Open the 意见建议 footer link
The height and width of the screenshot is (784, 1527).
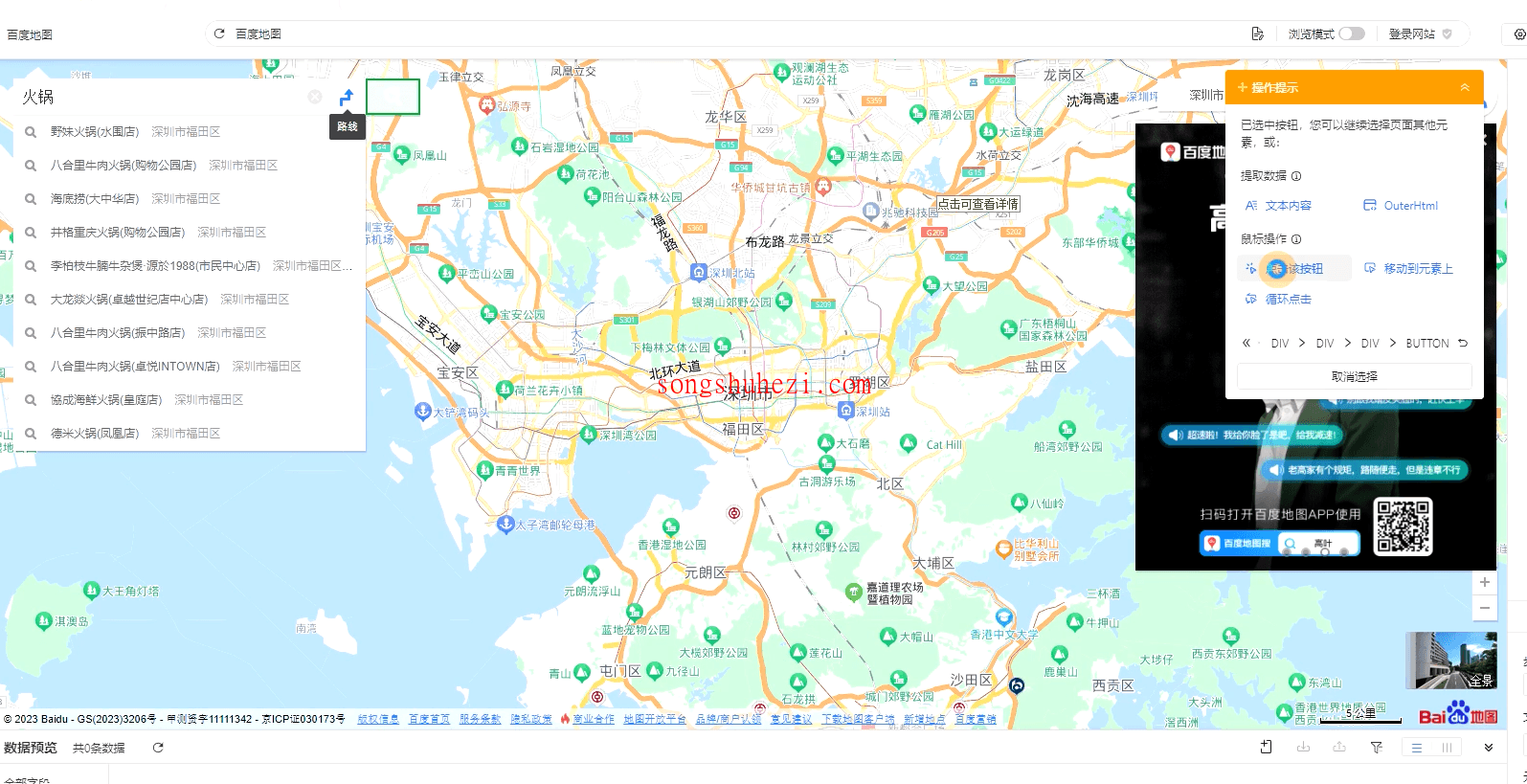click(x=791, y=719)
